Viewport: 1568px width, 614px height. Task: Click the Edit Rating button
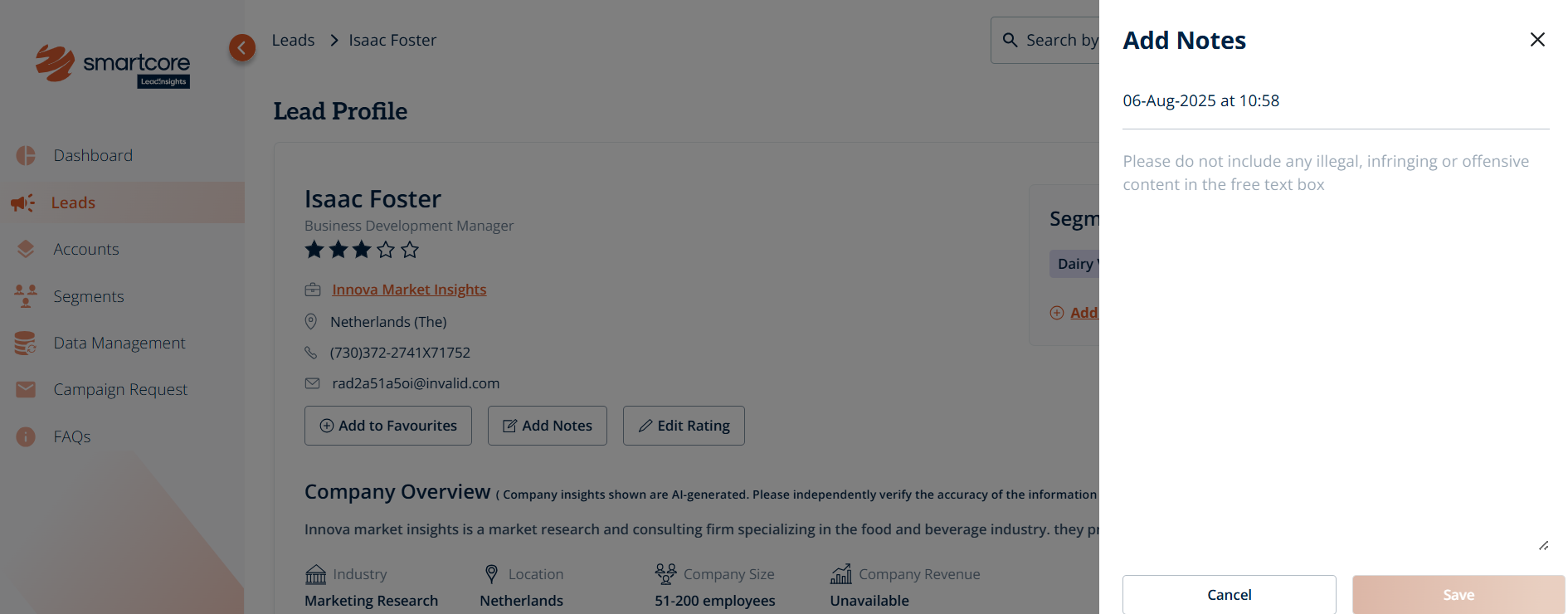[x=684, y=426]
